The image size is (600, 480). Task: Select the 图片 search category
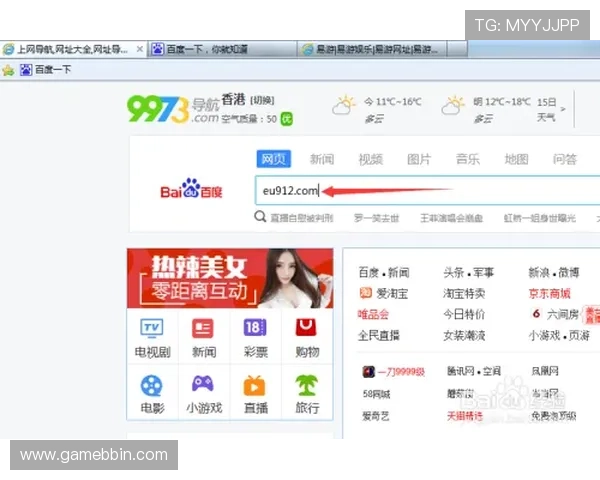coord(419,159)
